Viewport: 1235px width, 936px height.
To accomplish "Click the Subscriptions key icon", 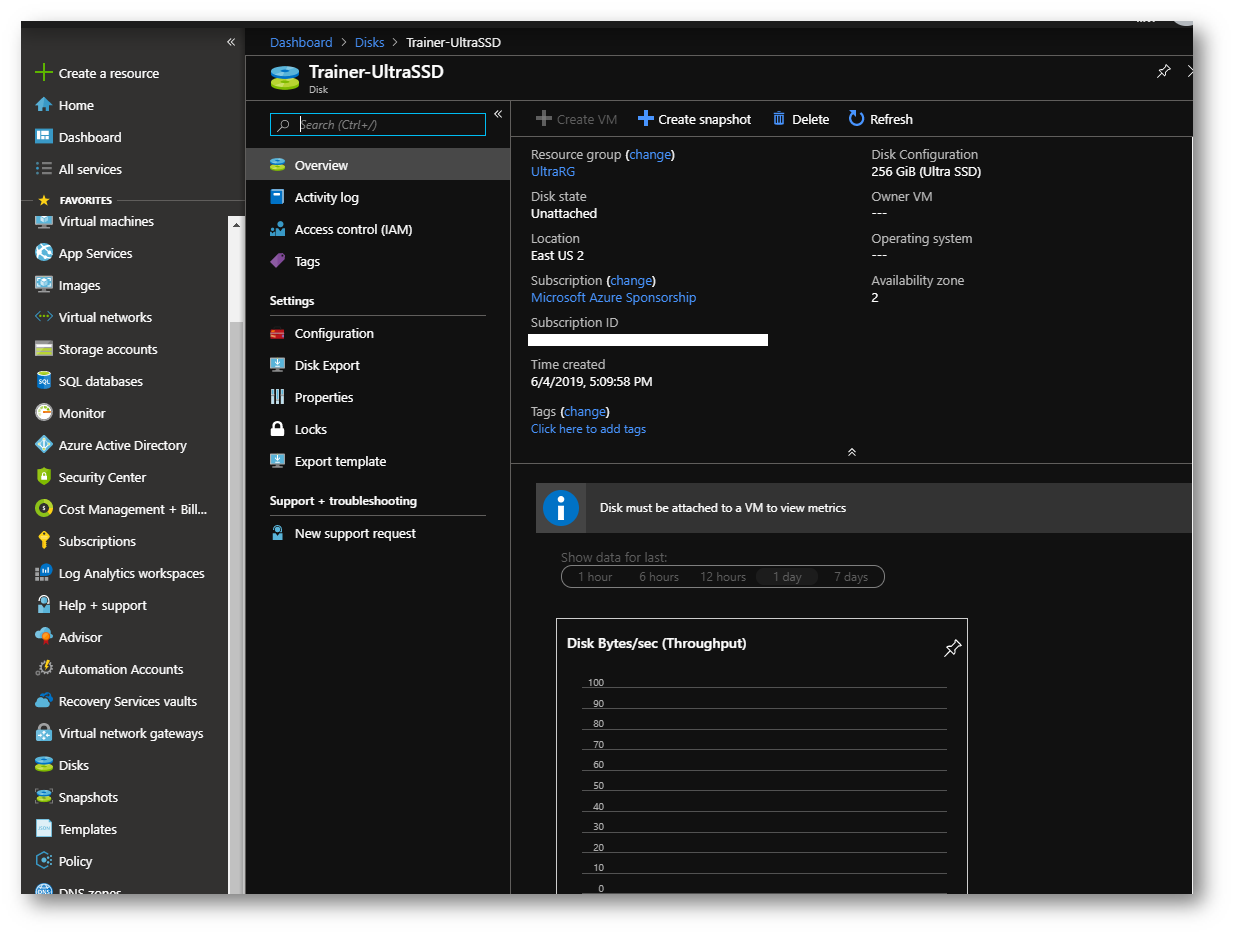I will point(43,541).
